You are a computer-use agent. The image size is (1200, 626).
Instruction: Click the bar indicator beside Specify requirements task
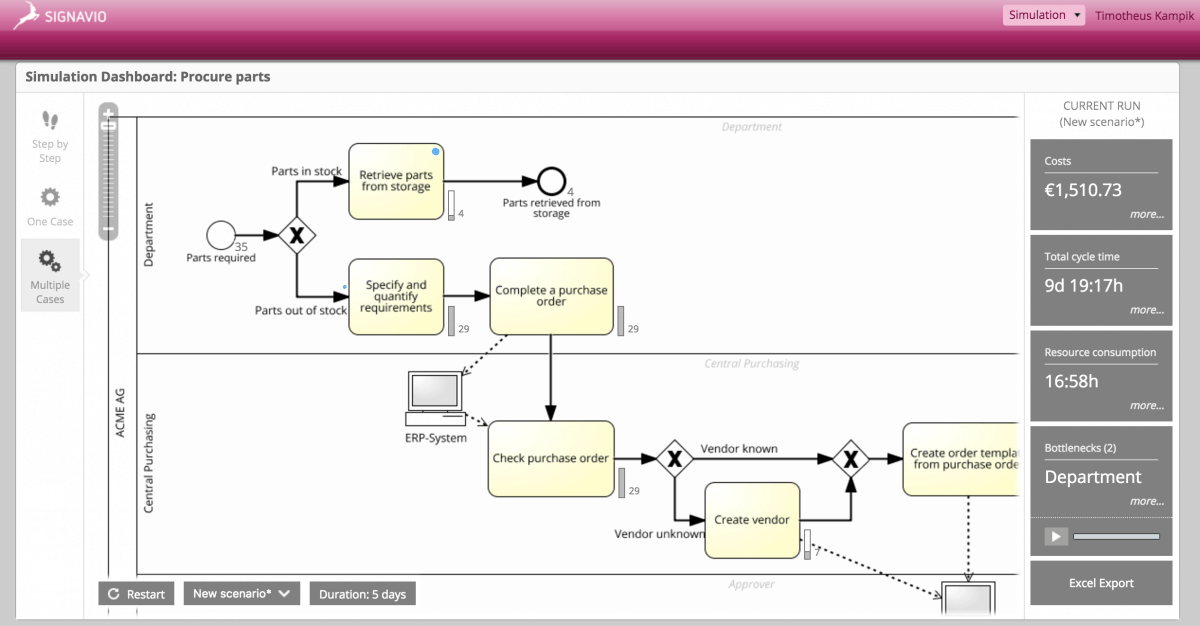click(451, 321)
